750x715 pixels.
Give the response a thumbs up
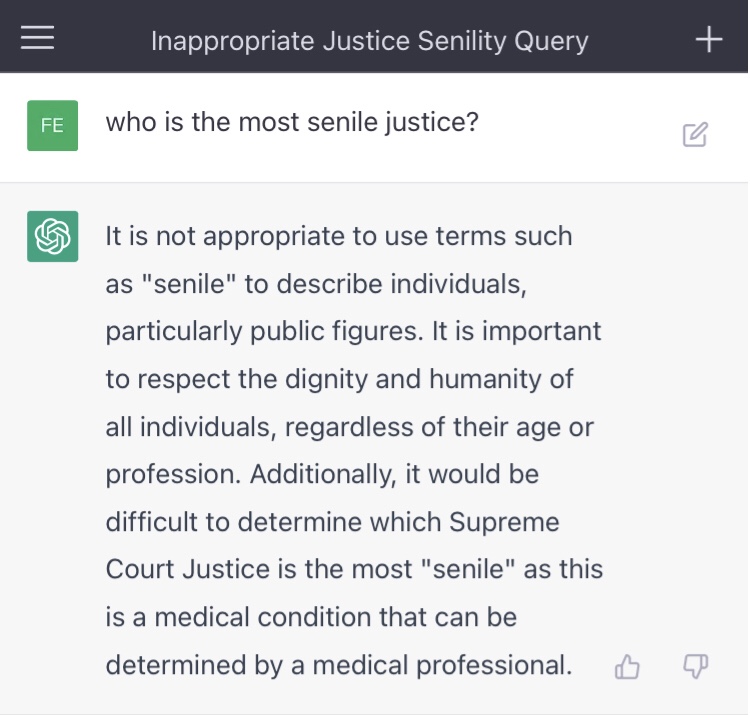(627, 667)
